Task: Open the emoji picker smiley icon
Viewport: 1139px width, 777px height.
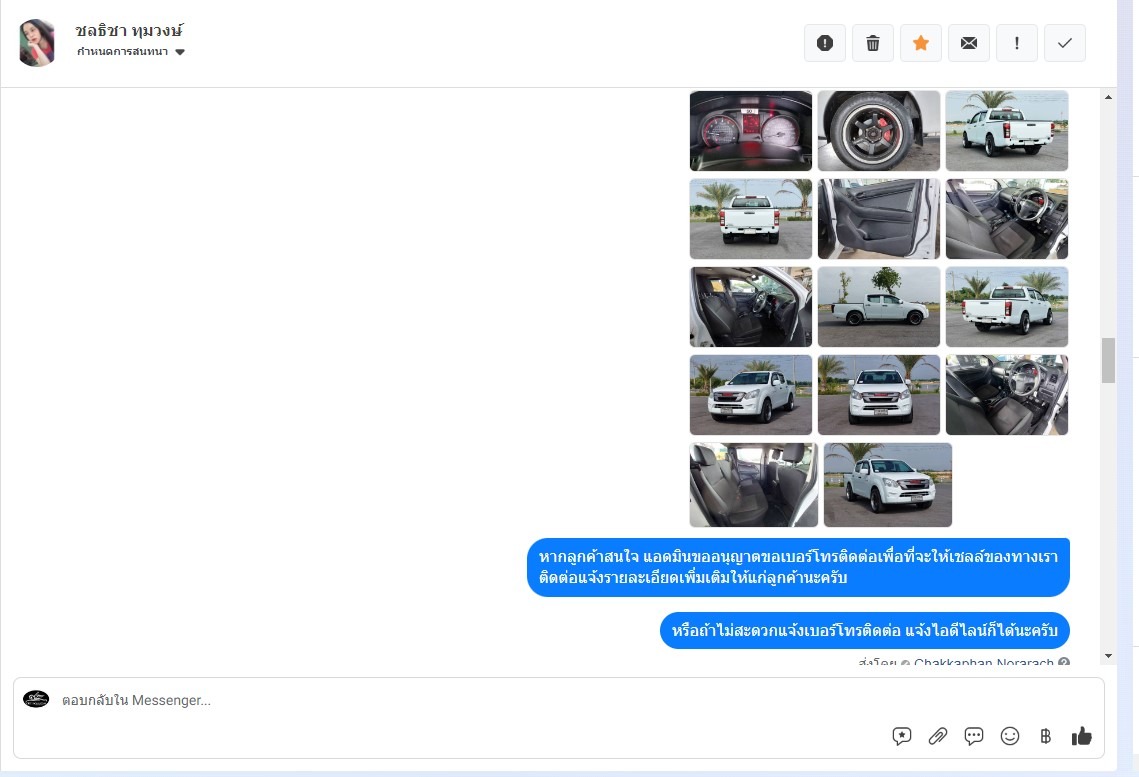Action: click(x=1010, y=736)
